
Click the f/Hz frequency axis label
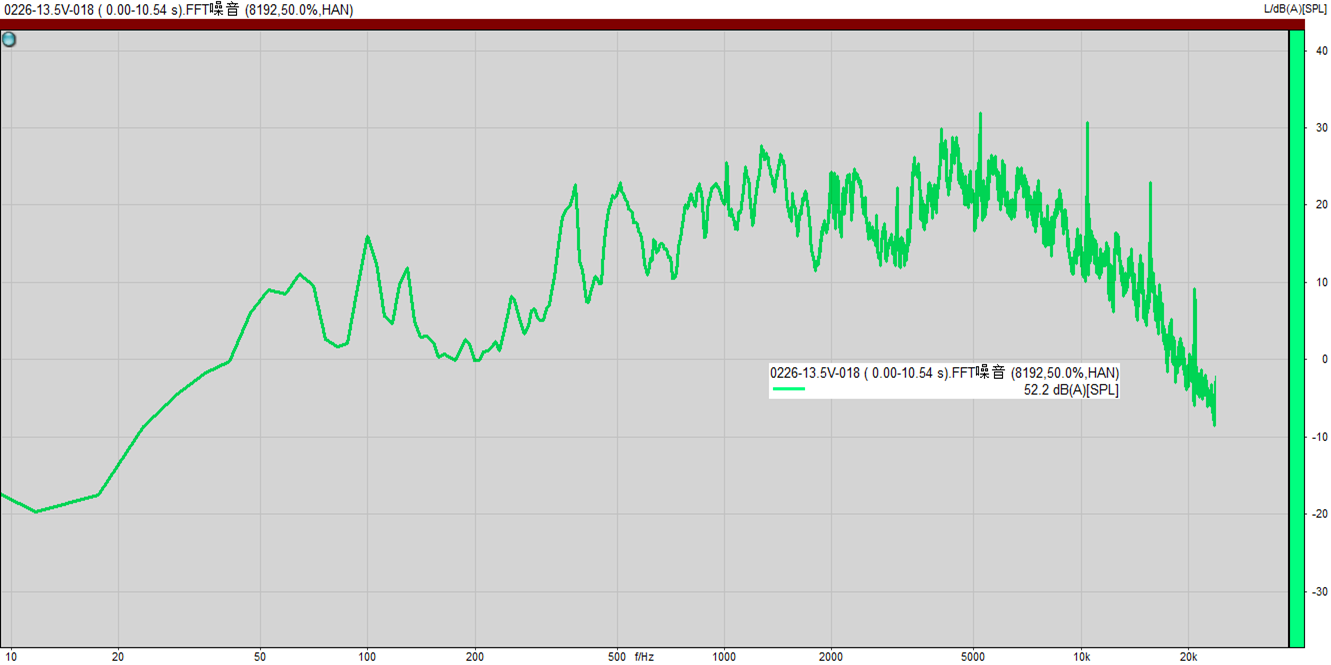point(644,657)
